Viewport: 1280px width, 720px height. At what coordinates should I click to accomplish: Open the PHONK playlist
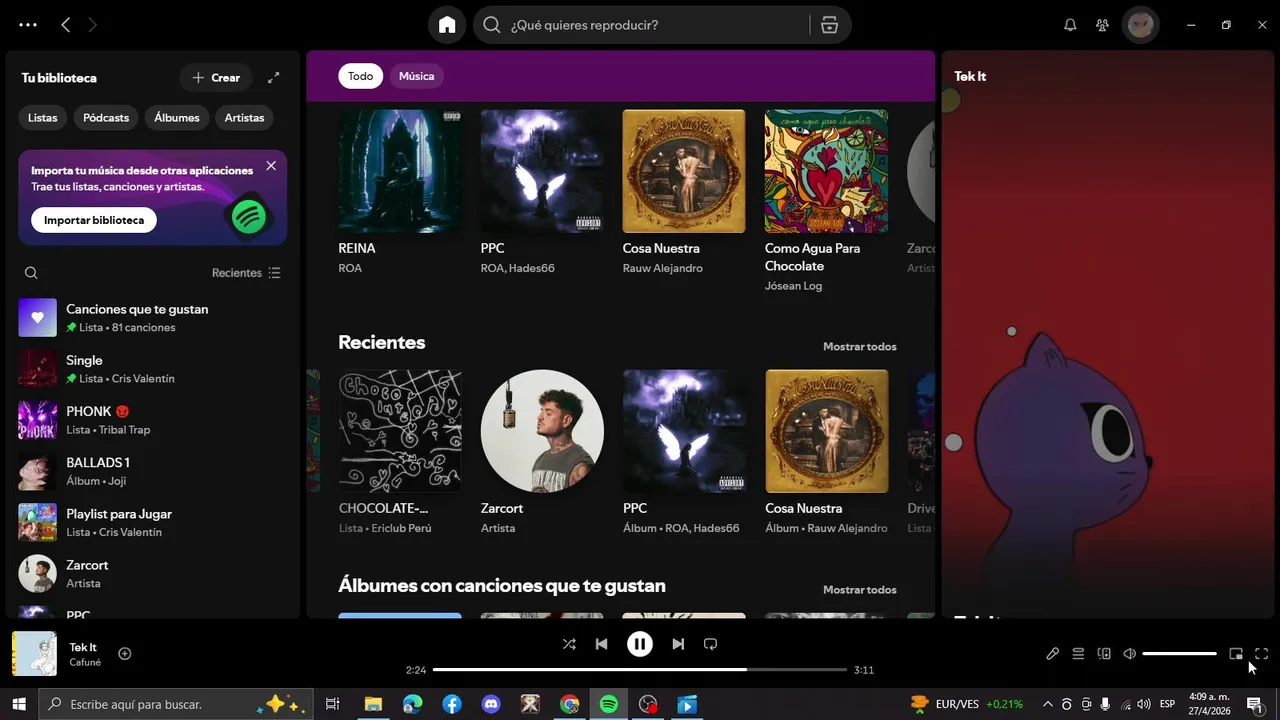pos(152,420)
